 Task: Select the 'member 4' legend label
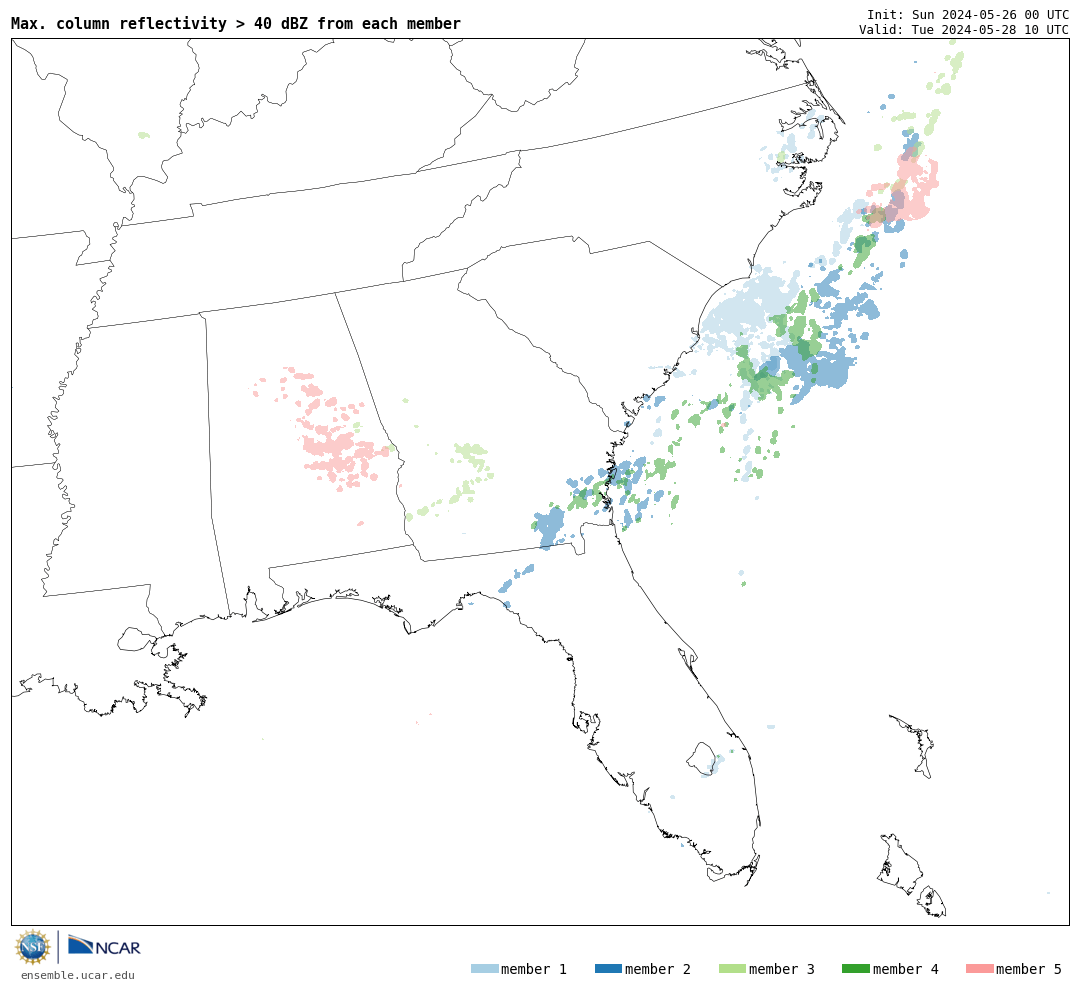[x=906, y=969]
